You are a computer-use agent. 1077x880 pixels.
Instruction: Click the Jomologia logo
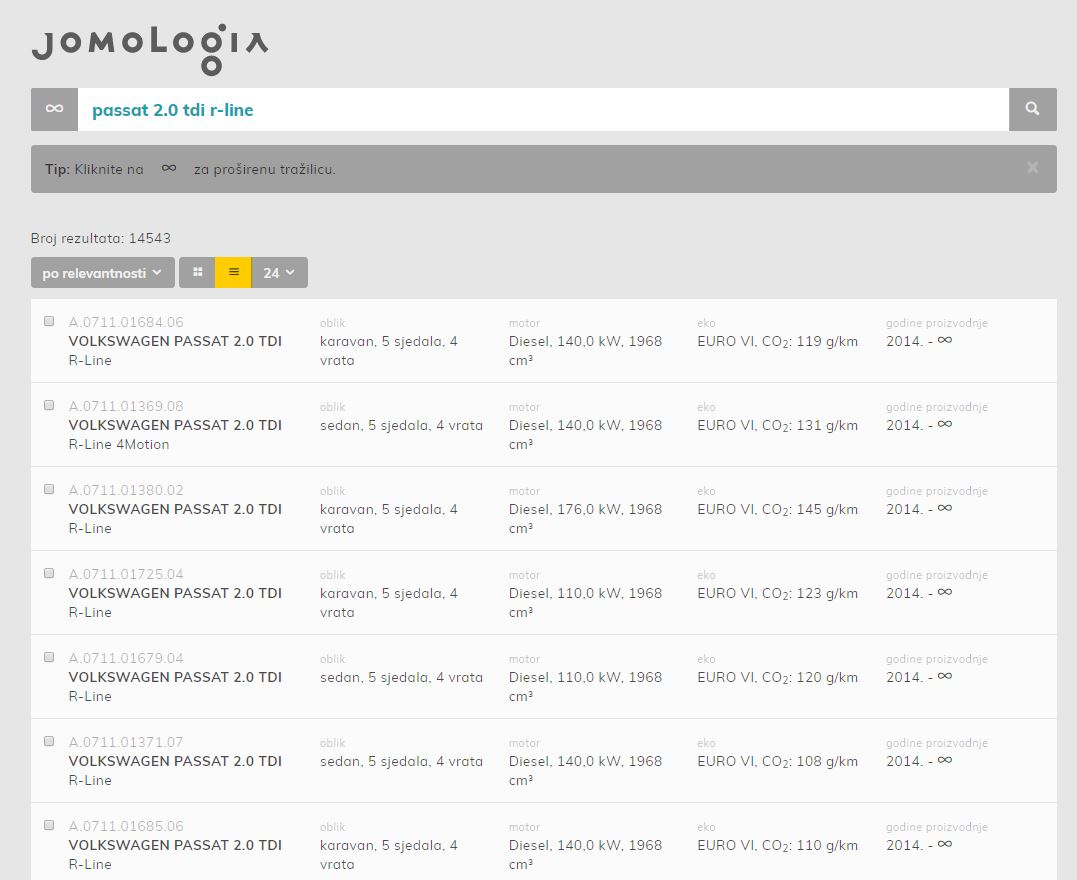tap(150, 49)
